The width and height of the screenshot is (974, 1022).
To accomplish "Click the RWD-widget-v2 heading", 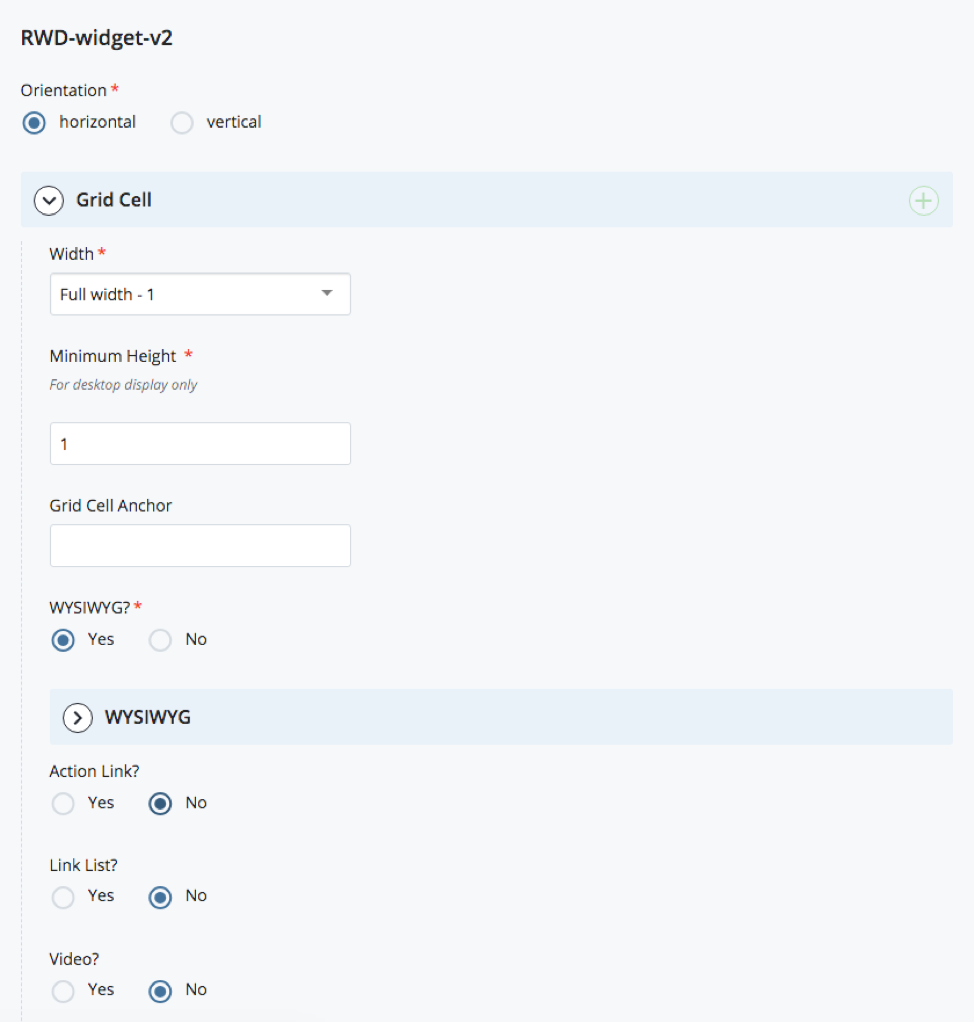I will 96,38.
